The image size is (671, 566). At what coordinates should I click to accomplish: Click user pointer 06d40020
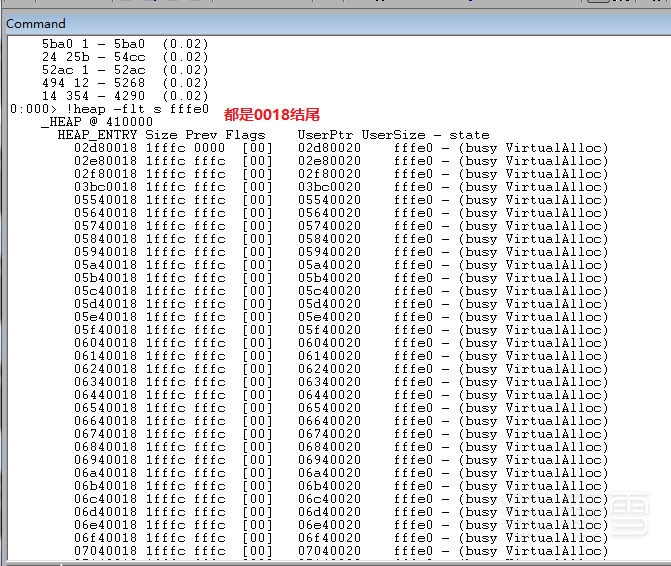[330, 512]
